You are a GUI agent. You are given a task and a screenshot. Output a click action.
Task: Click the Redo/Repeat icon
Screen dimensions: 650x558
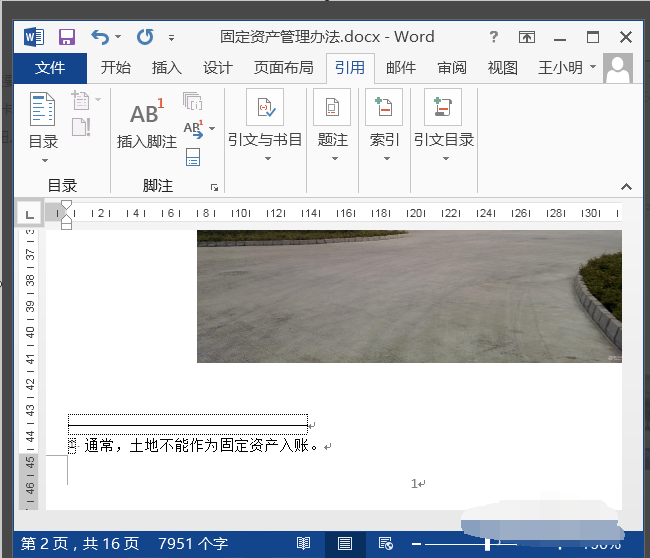click(145, 37)
